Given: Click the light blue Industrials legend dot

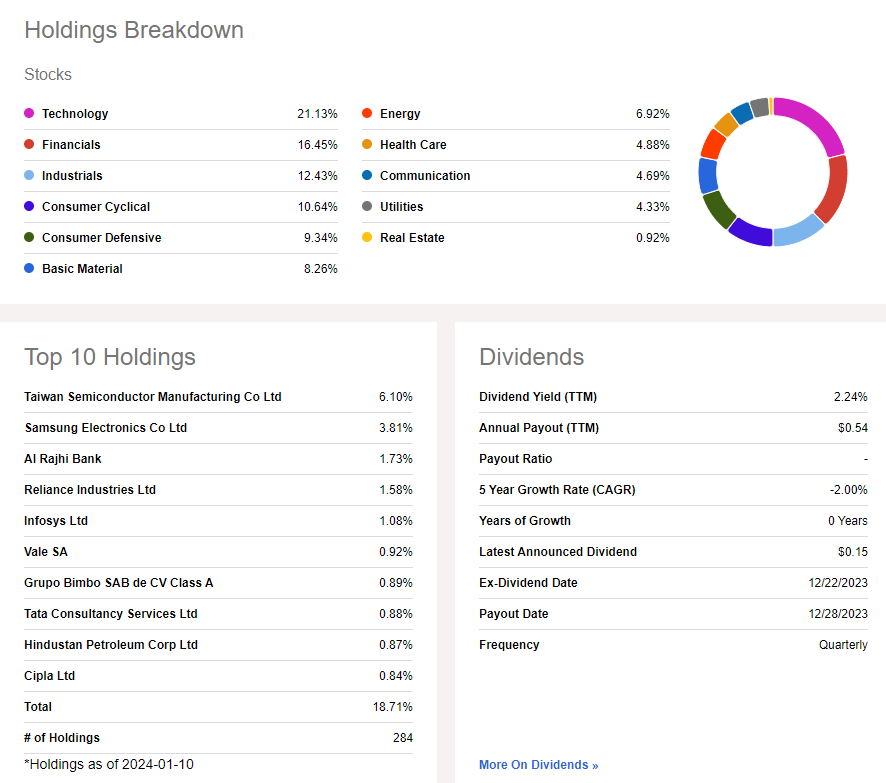Looking at the screenshot, I should pos(29,176).
